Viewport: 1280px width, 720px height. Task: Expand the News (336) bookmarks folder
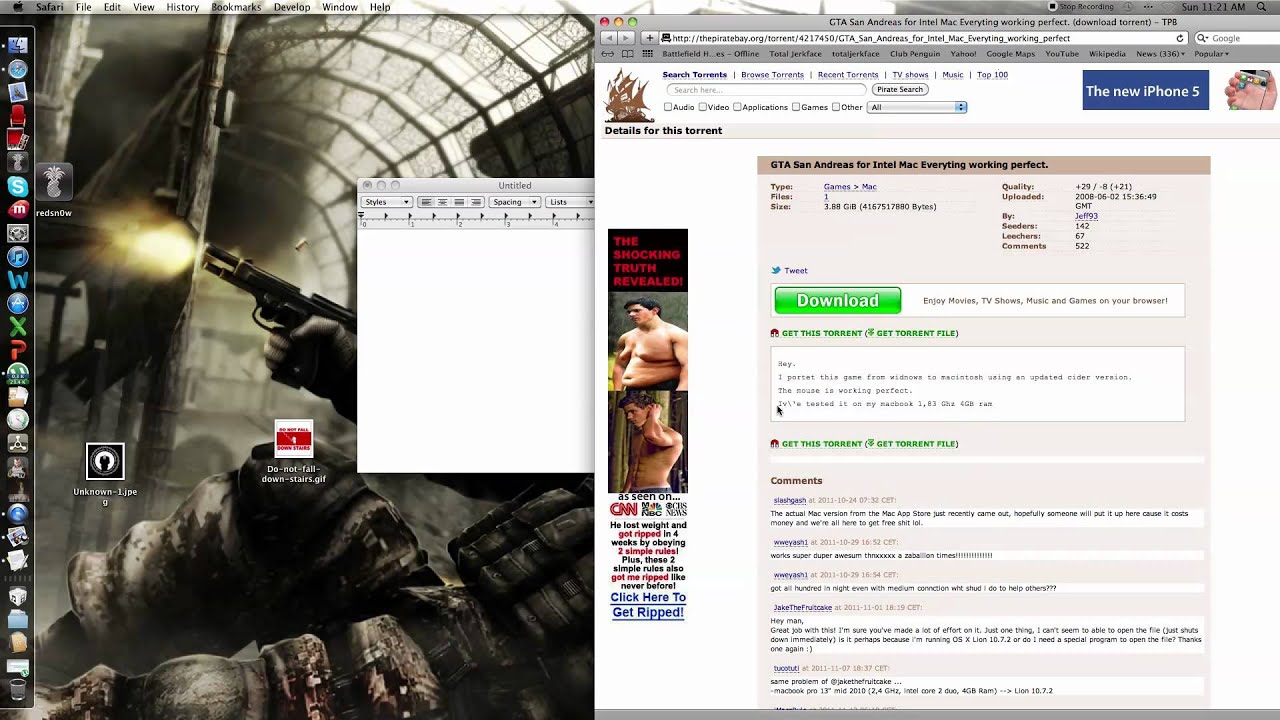pyautogui.click(x=1160, y=54)
